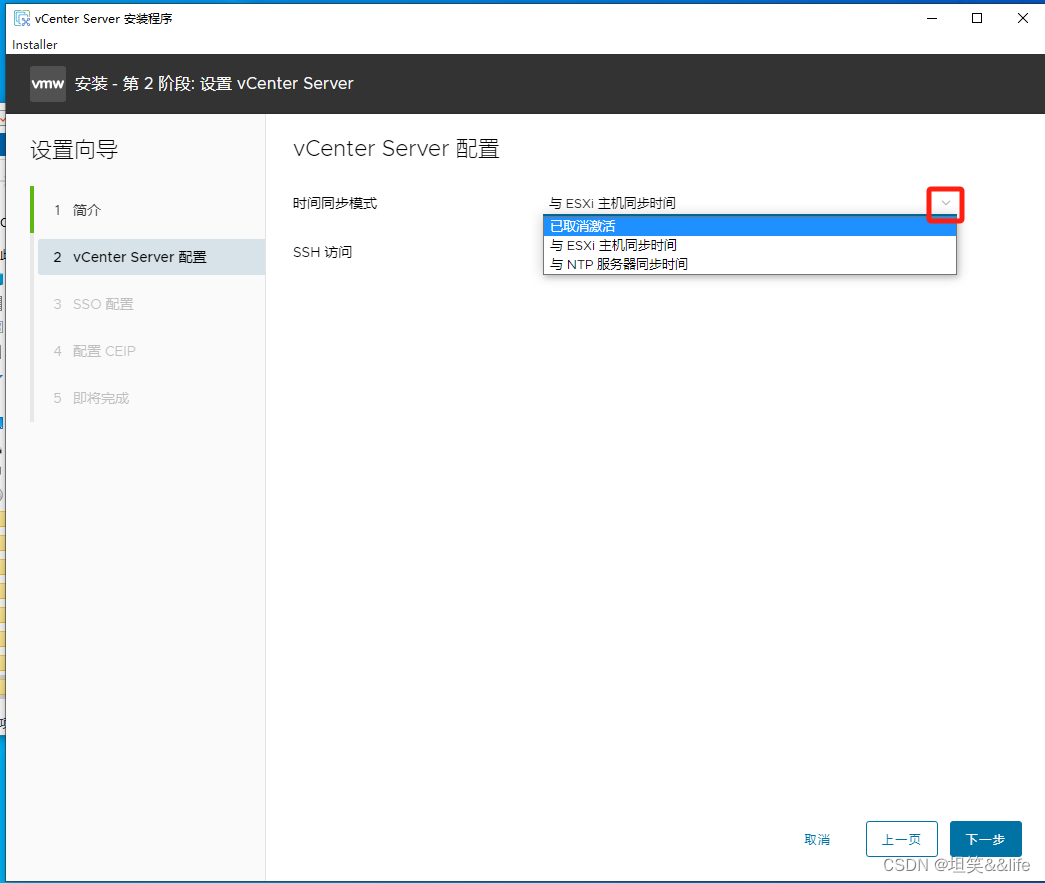Click the '时间同步模式' label
The image size is (1045, 883).
pyautogui.click(x=335, y=203)
